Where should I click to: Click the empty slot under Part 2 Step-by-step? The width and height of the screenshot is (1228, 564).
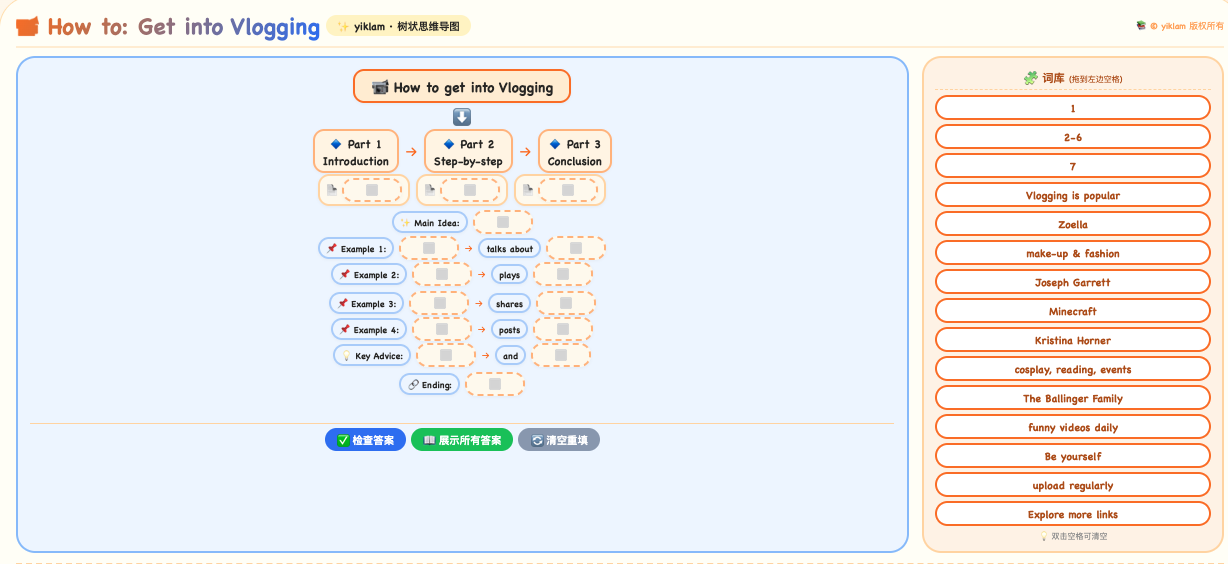pyautogui.click(x=470, y=190)
